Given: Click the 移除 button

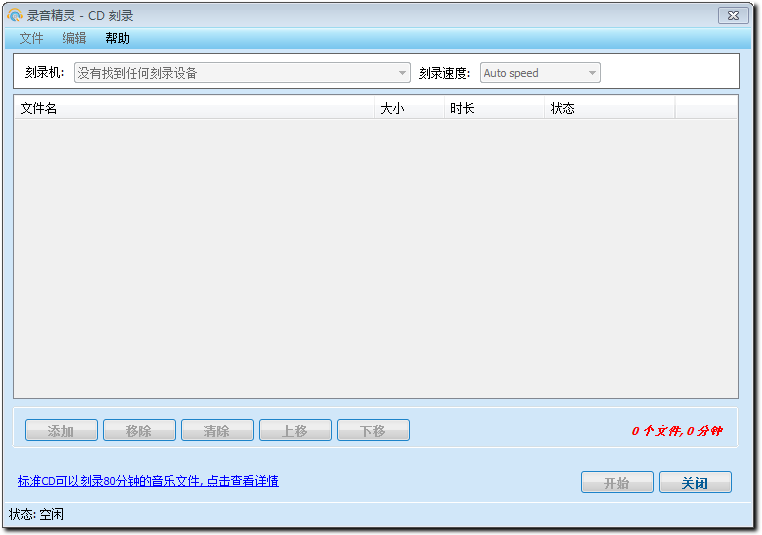Looking at the screenshot, I should (x=139, y=431).
